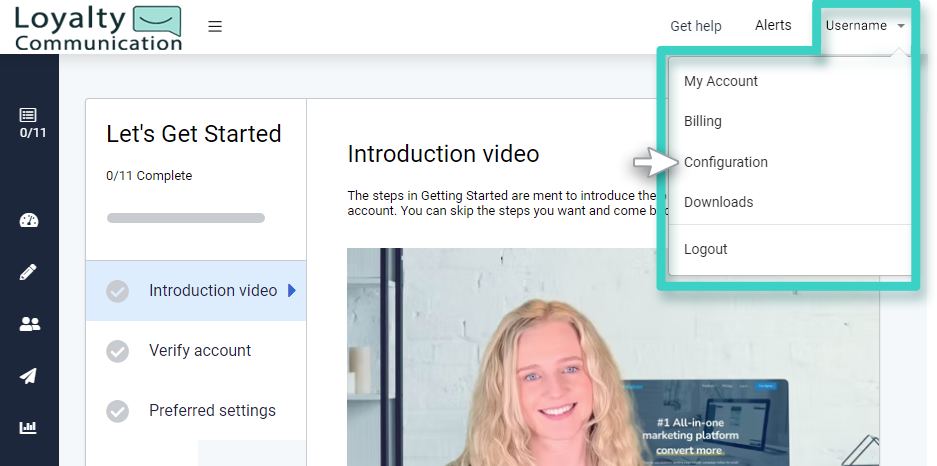Image resolution: width=937 pixels, height=466 pixels.
Task: Toggle the Introduction video checkmark
Action: 118,291
